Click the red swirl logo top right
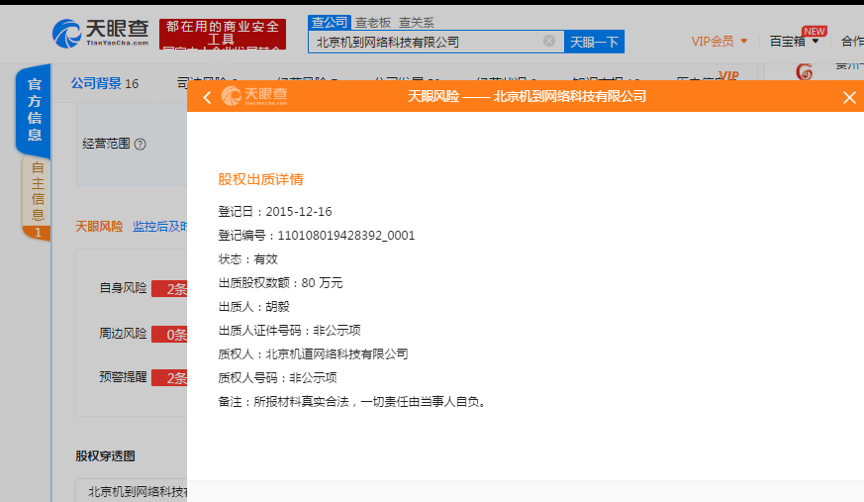 tap(804, 72)
